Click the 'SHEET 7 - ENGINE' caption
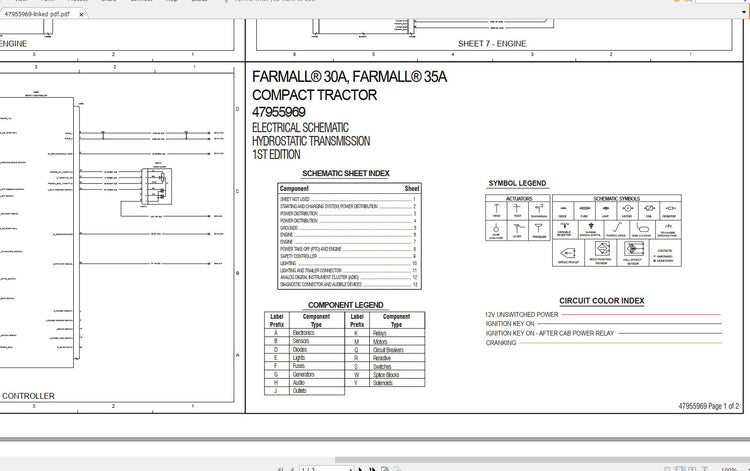 (492, 44)
